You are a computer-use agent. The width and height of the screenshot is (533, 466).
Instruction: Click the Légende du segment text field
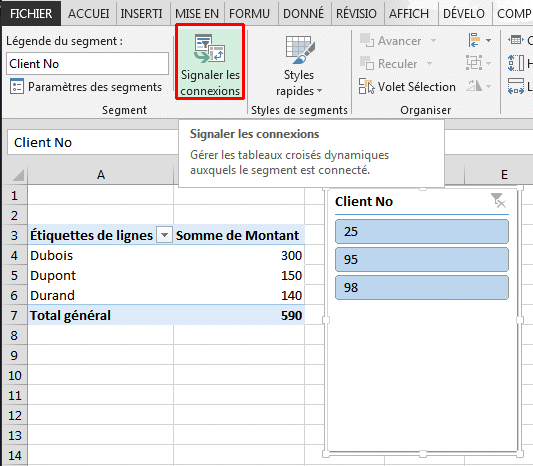(x=87, y=64)
